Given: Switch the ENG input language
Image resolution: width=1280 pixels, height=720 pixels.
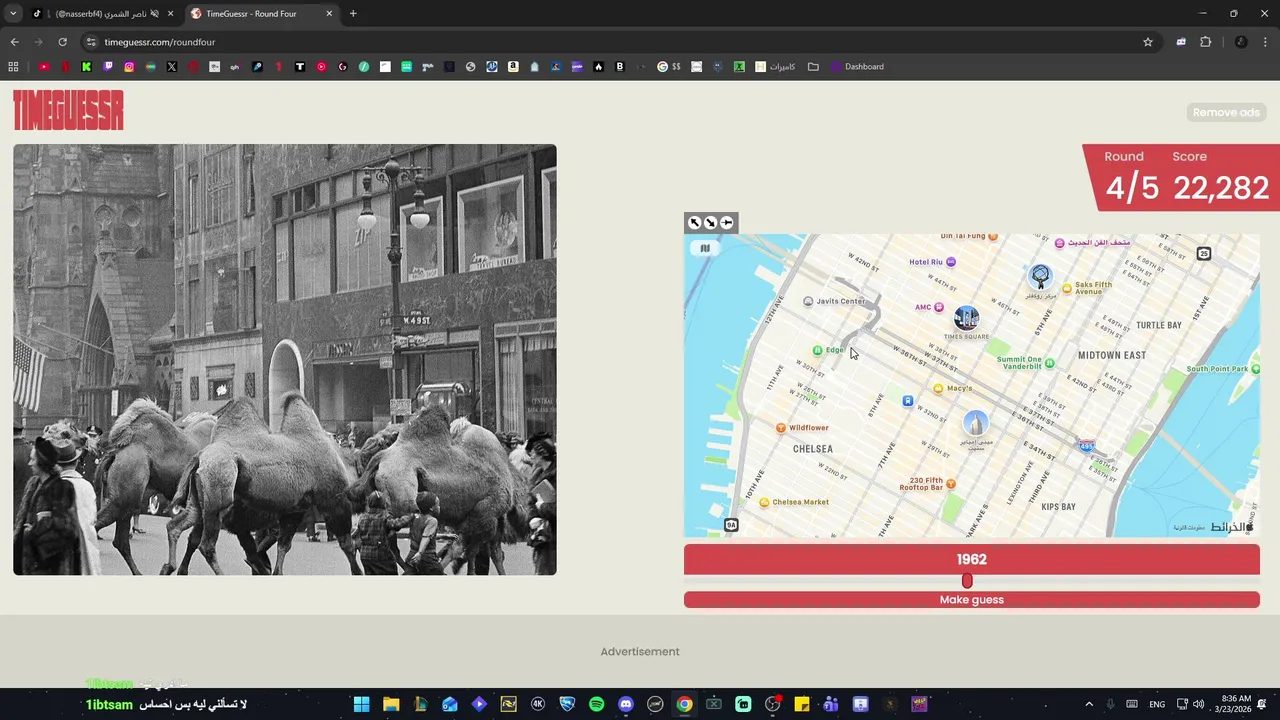Looking at the screenshot, I should (1157, 704).
